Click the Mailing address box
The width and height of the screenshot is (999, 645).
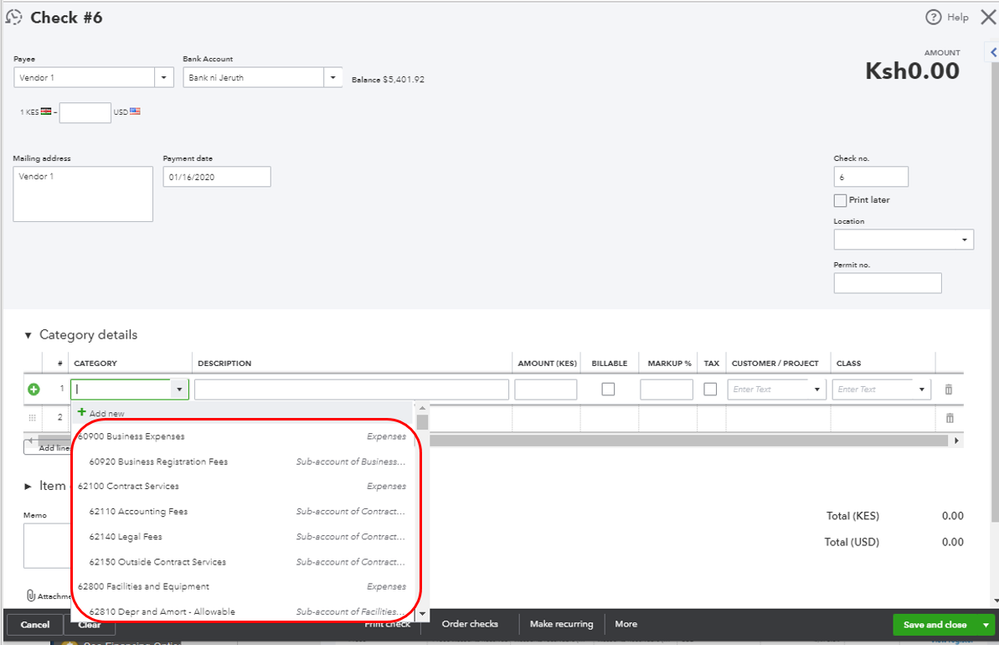pyautogui.click(x=83, y=194)
